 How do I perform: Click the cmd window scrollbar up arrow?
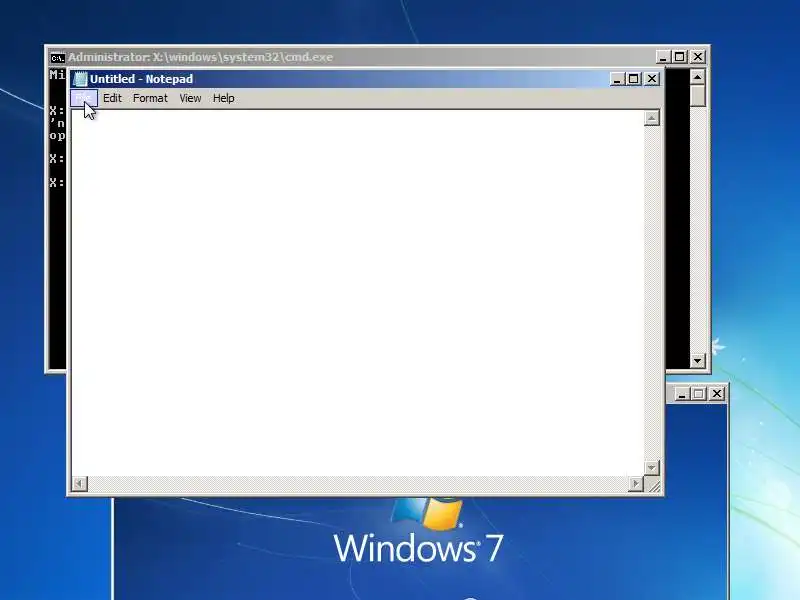[x=697, y=77]
